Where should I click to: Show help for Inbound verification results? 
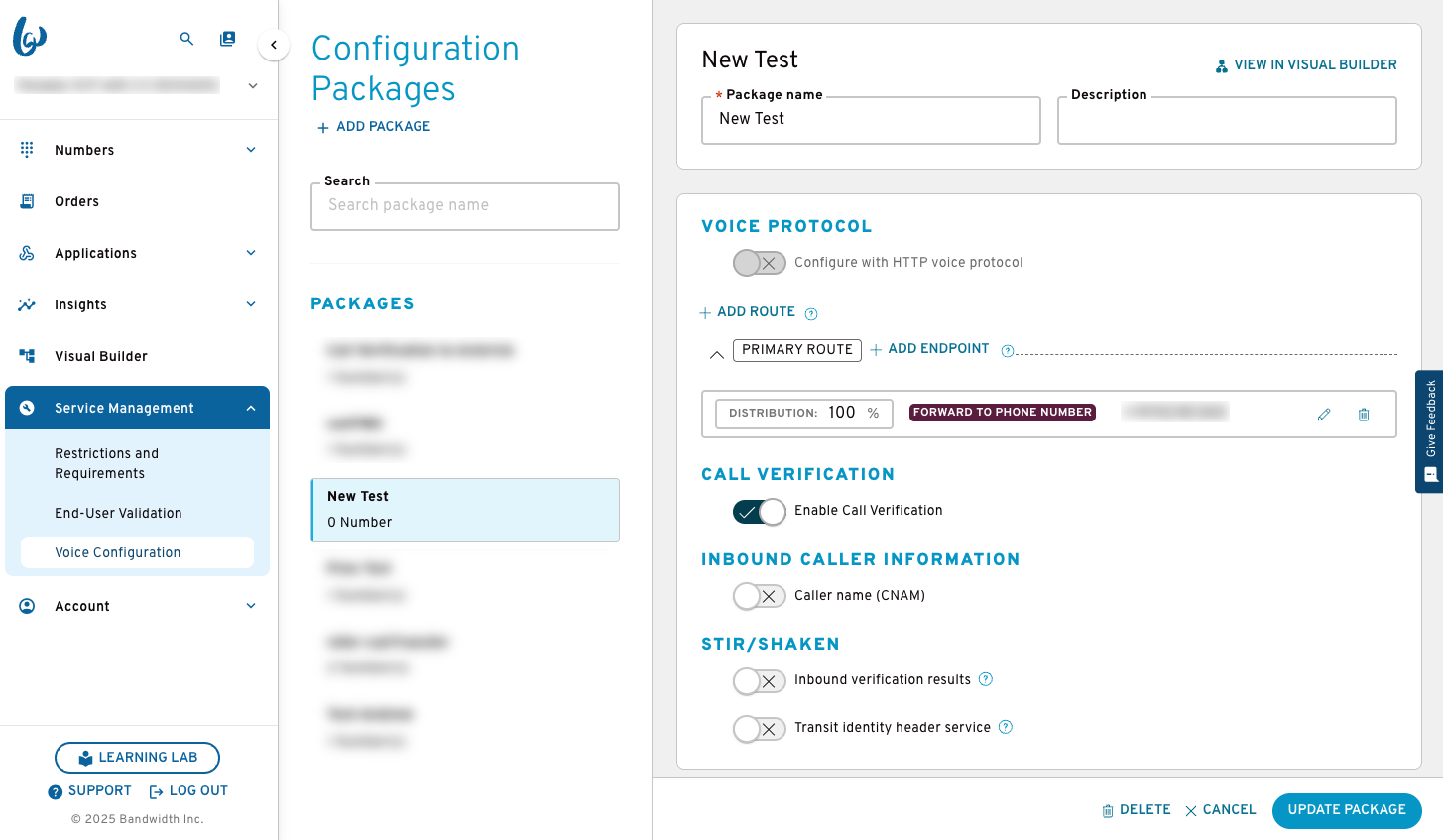[x=986, y=679]
